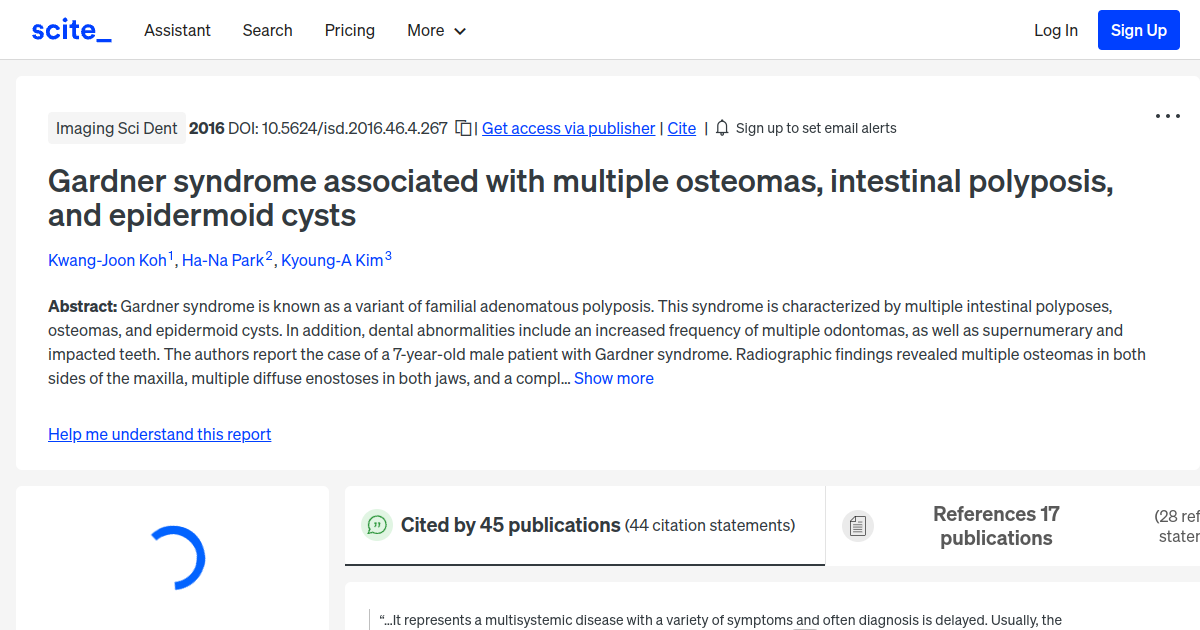
Task: Click the copy DOI icon
Action: (x=461, y=128)
